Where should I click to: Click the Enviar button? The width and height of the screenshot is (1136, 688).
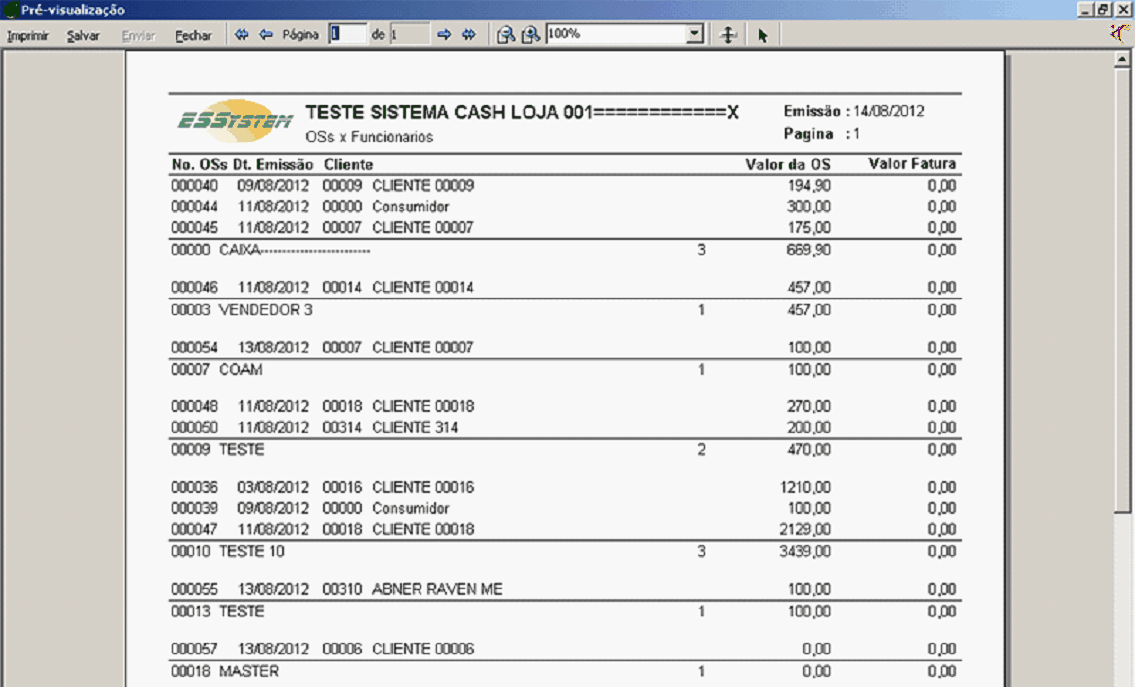pyautogui.click(x=138, y=35)
